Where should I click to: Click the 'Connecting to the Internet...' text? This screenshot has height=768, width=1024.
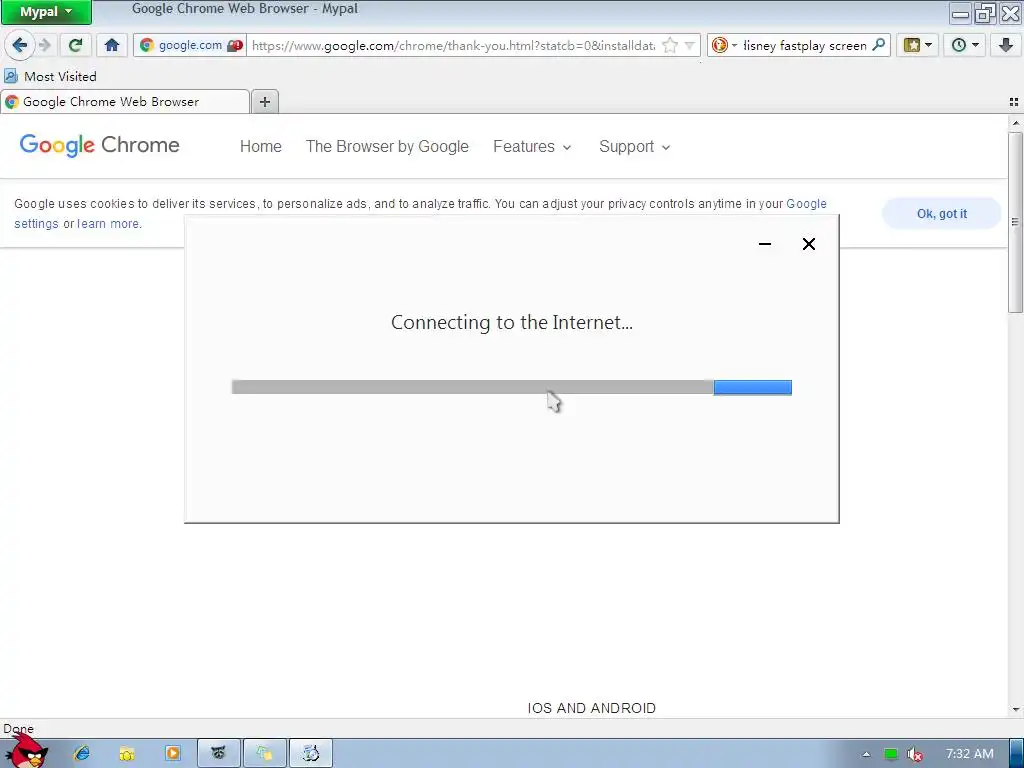click(511, 322)
